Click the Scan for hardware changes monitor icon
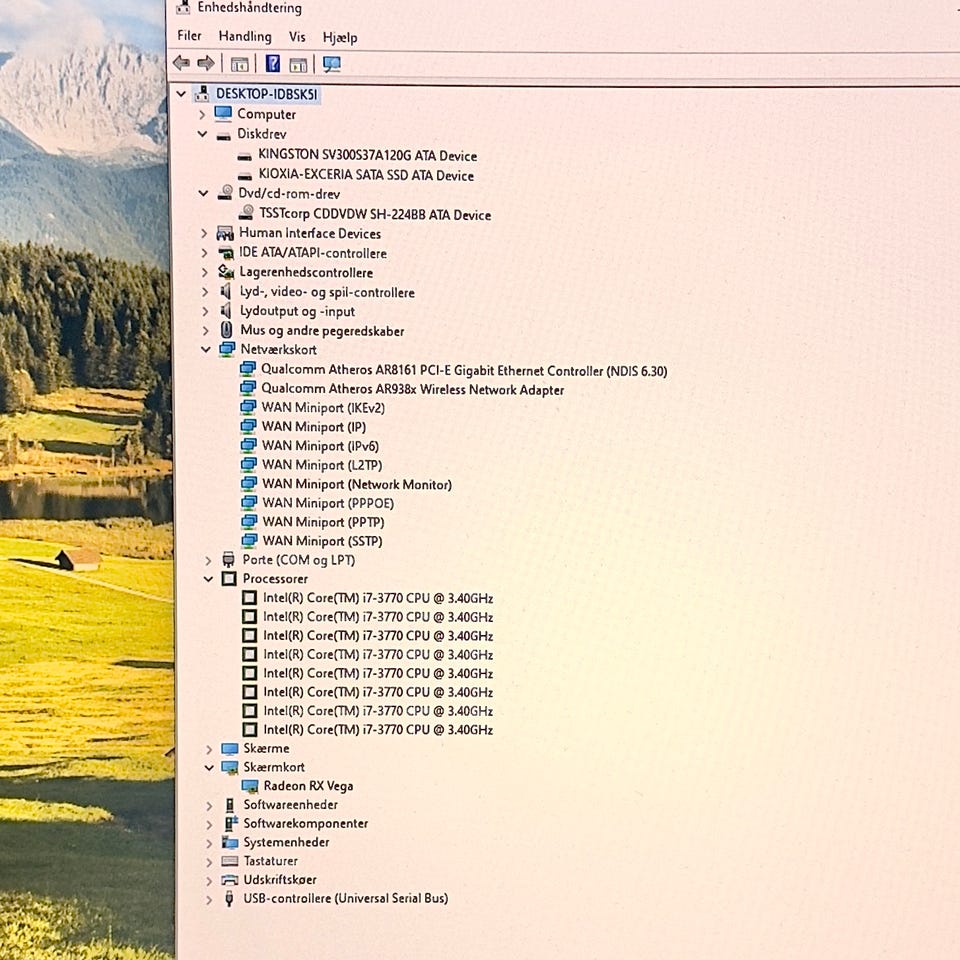This screenshot has width=960, height=960. pyautogui.click(x=332, y=64)
